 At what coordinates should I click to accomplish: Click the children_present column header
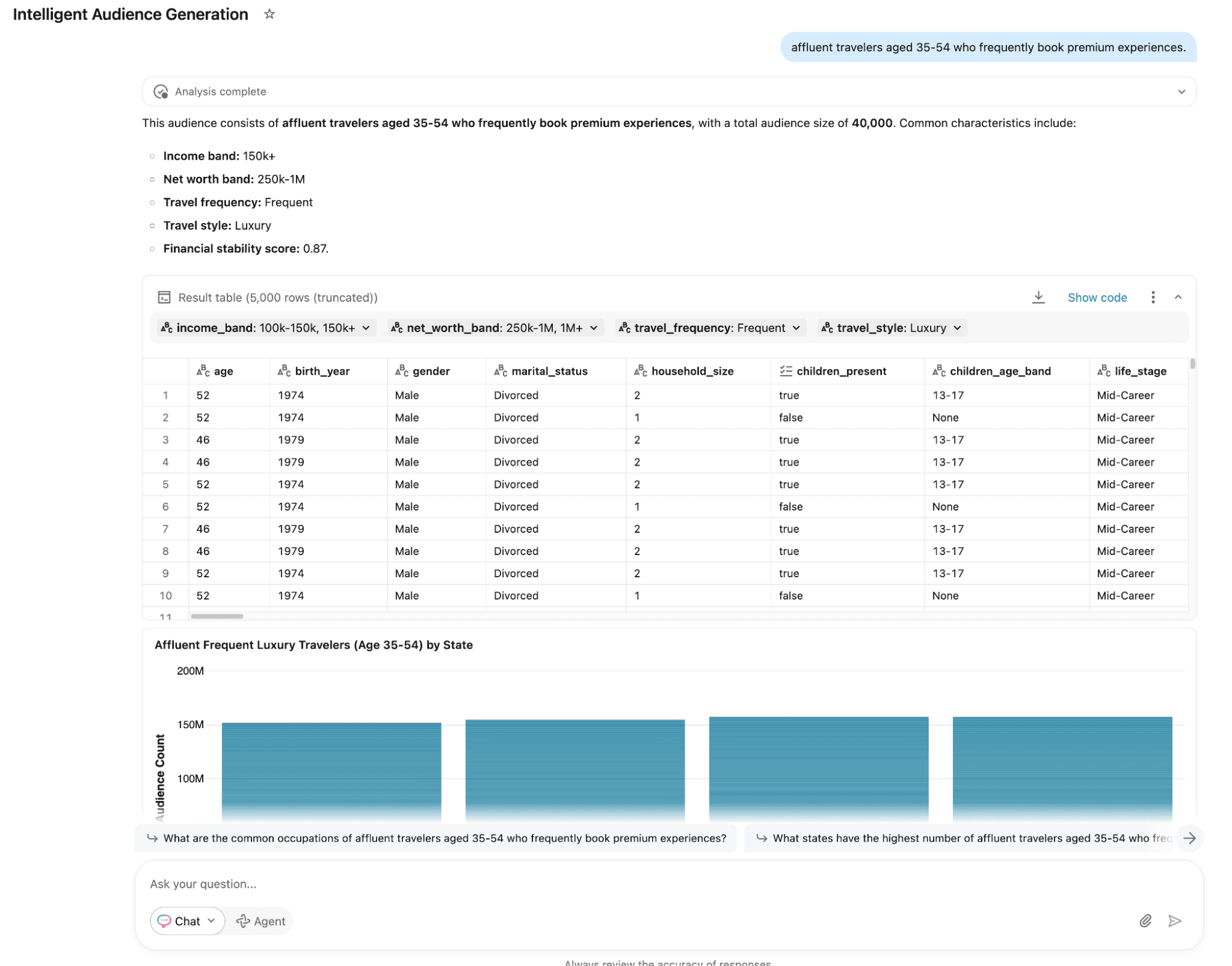[x=841, y=371]
